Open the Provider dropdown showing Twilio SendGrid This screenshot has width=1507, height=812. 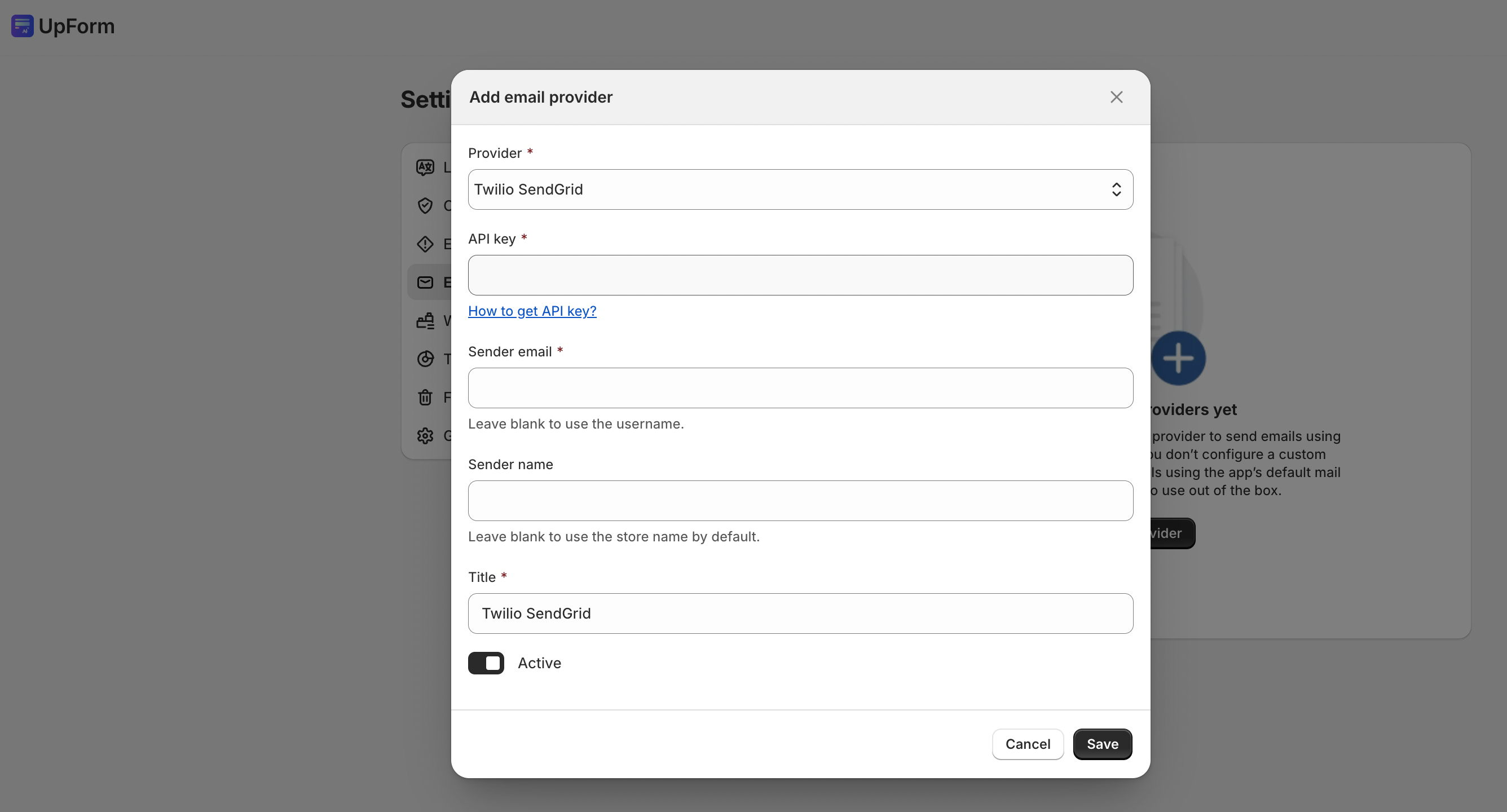(800, 189)
